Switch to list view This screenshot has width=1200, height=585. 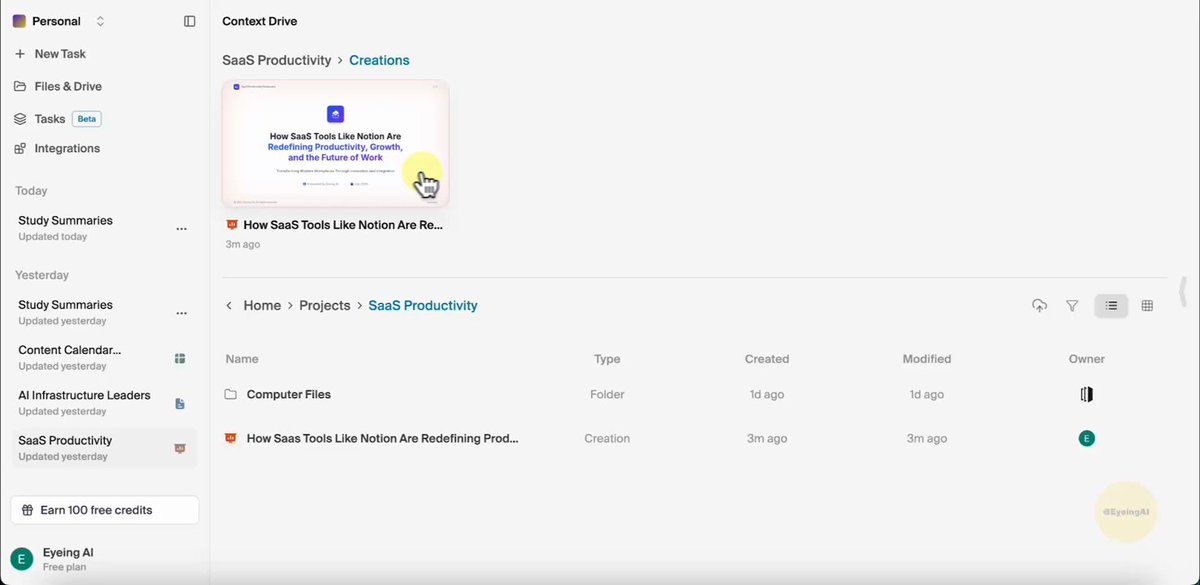pos(1111,306)
